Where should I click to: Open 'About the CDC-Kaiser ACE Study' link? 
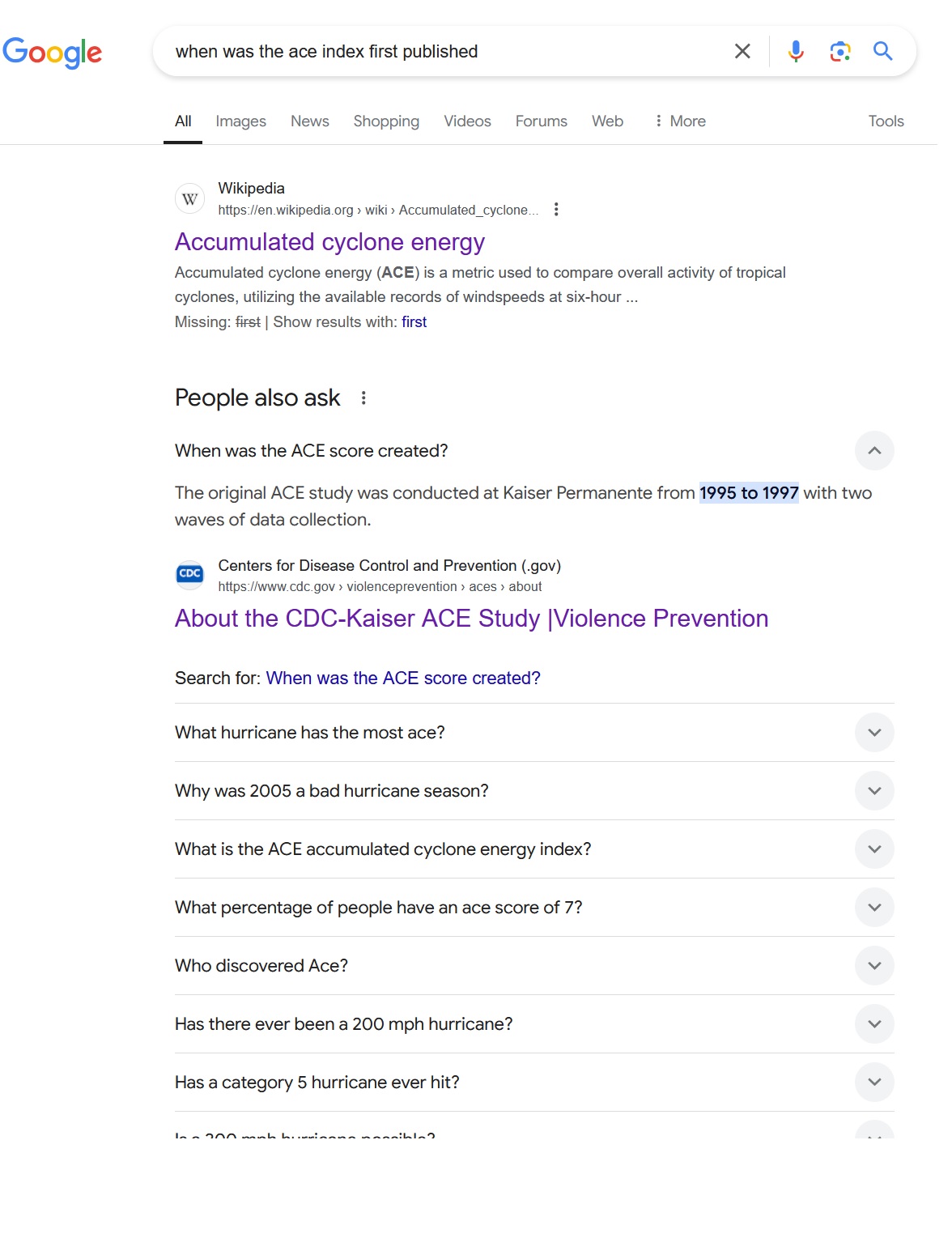click(471, 619)
